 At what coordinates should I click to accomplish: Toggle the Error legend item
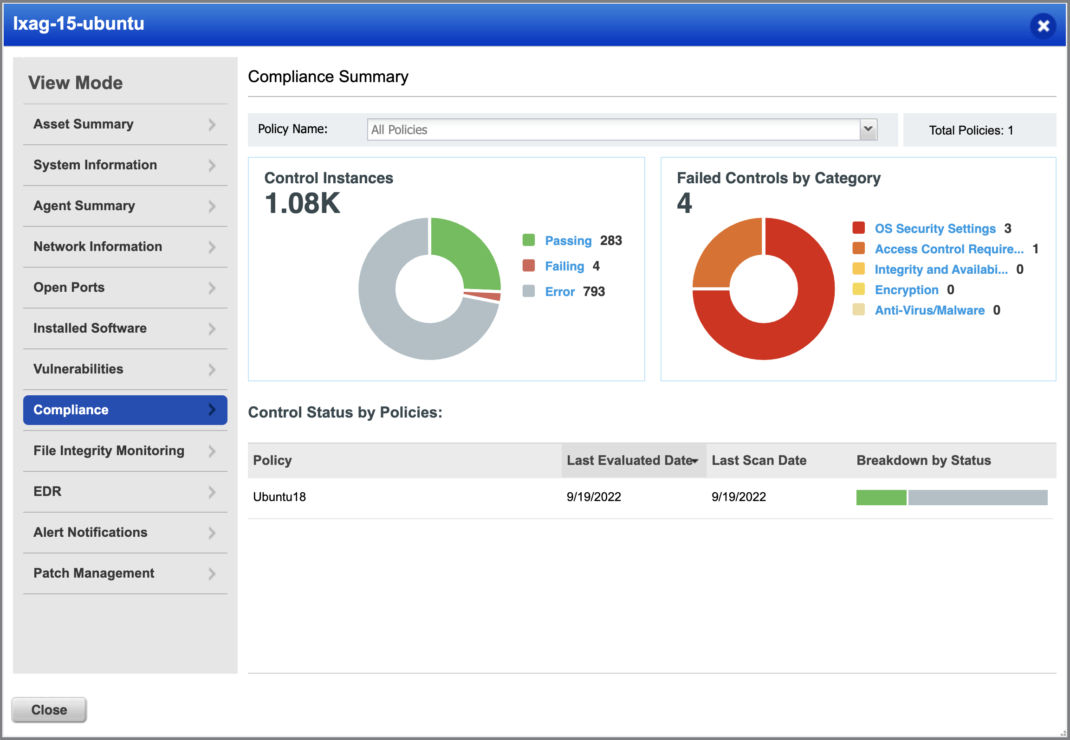pyautogui.click(x=560, y=291)
